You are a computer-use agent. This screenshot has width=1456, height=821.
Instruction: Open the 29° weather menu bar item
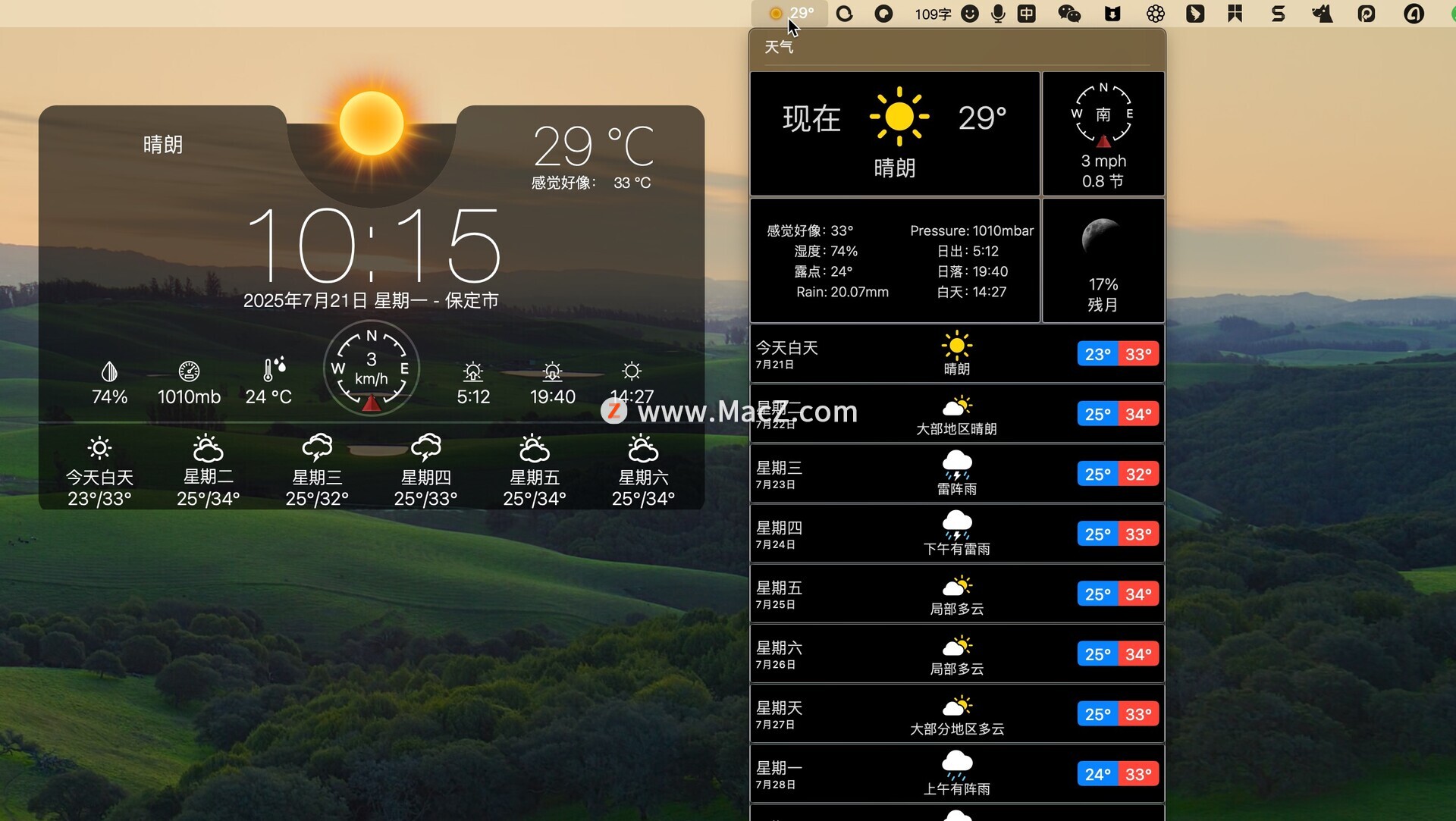click(791, 13)
